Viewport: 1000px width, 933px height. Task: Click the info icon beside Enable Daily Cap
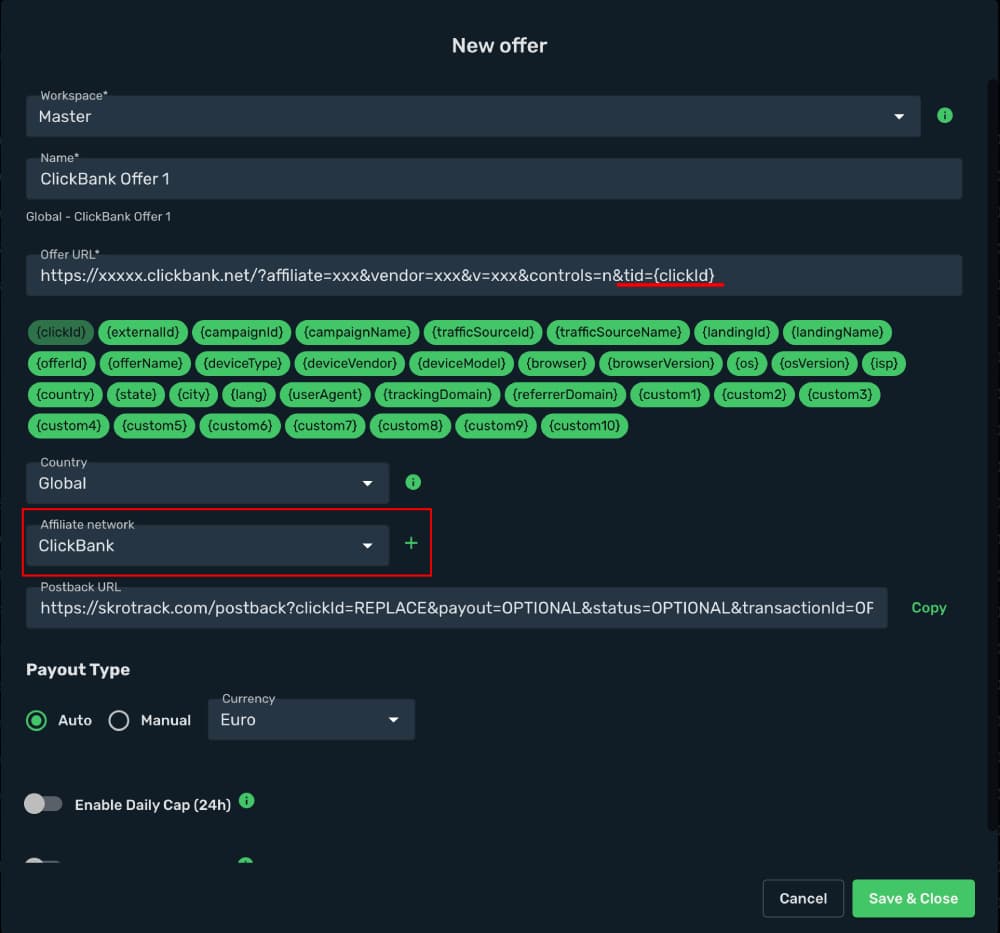[247, 800]
